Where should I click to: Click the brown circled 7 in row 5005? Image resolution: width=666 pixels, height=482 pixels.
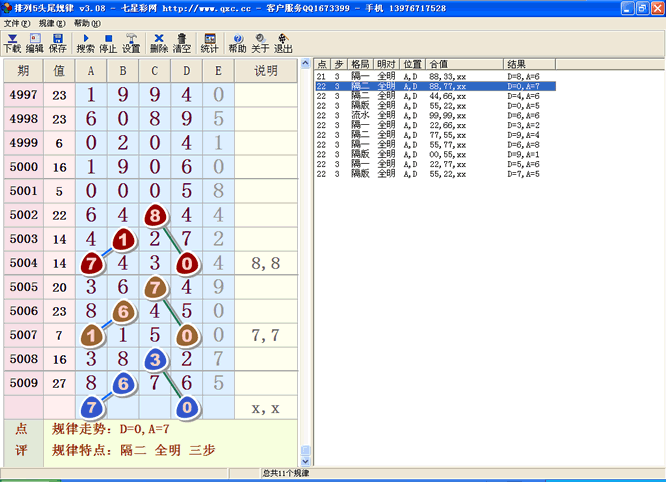(155, 288)
